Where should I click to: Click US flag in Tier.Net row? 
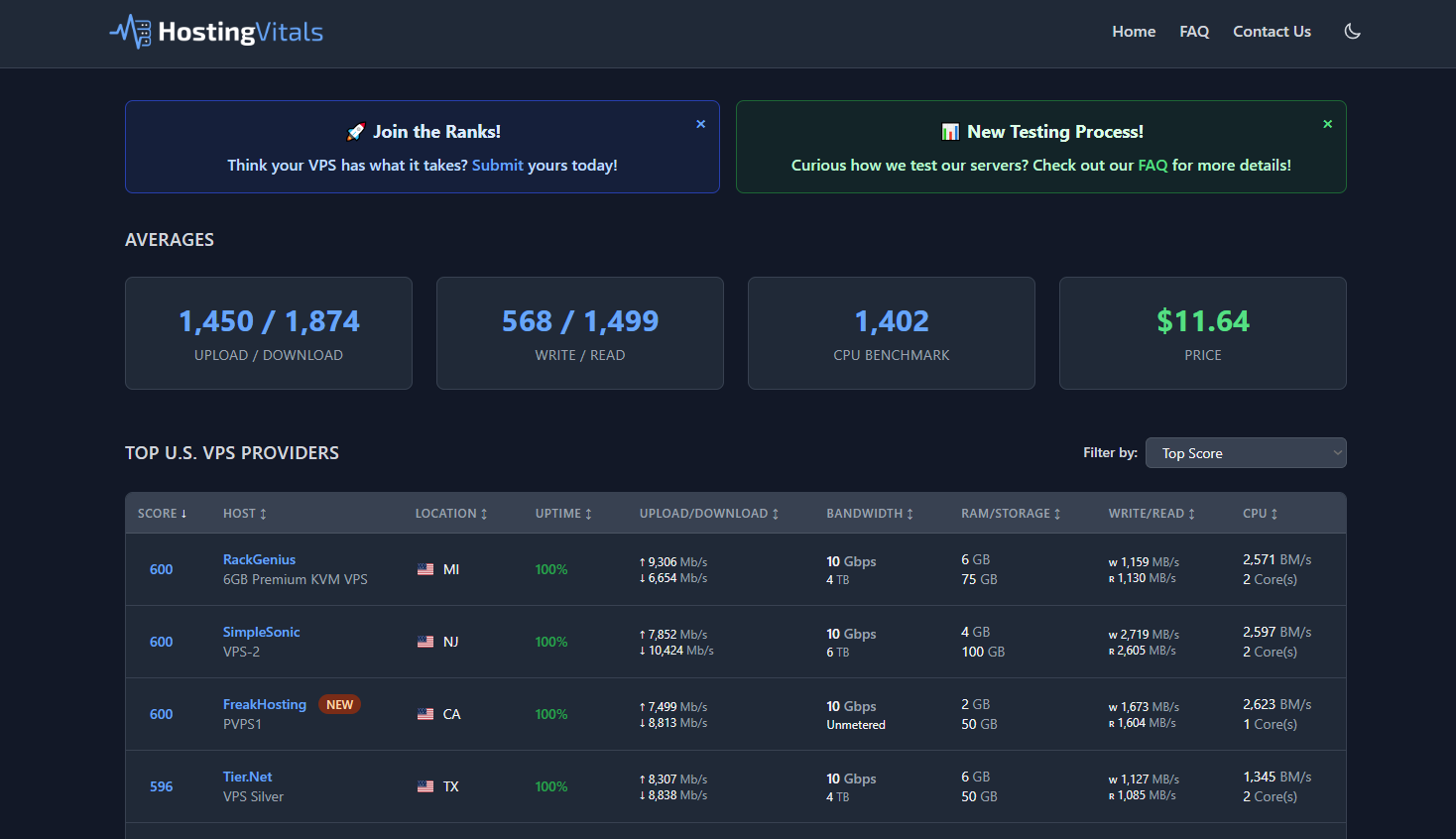(x=425, y=786)
